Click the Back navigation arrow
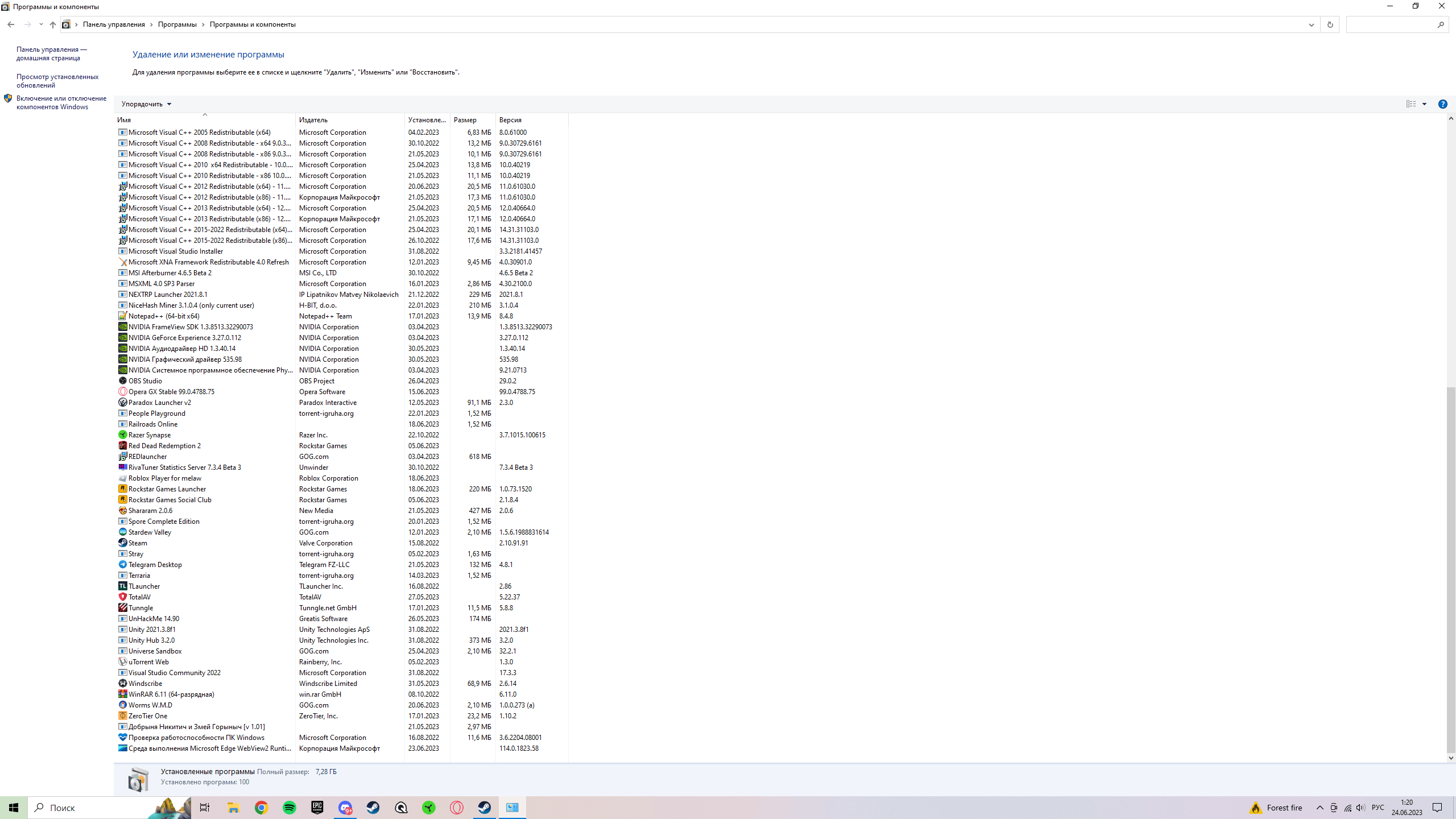1456x819 pixels. coord(11,24)
